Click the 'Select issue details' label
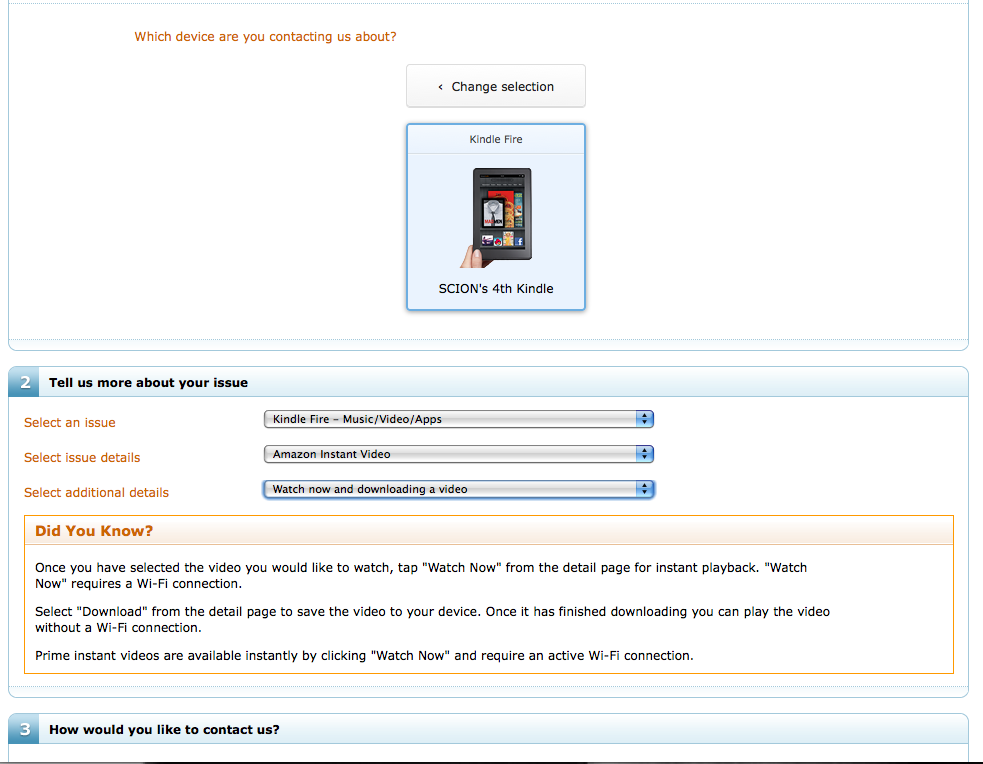 [x=82, y=458]
